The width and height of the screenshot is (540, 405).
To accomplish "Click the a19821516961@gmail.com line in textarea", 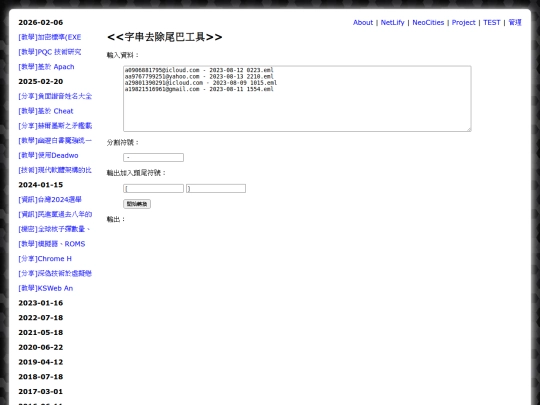I will pos(199,89).
